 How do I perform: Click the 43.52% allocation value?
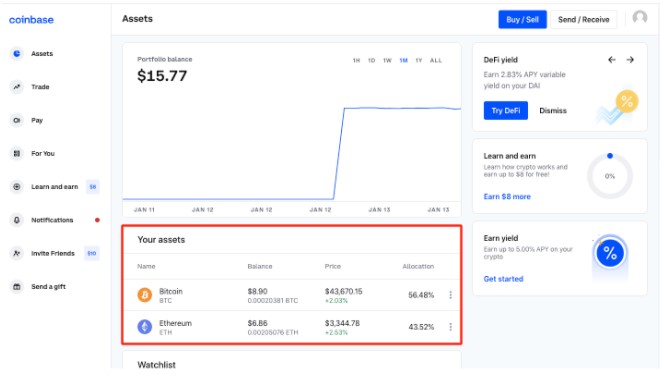(x=421, y=327)
